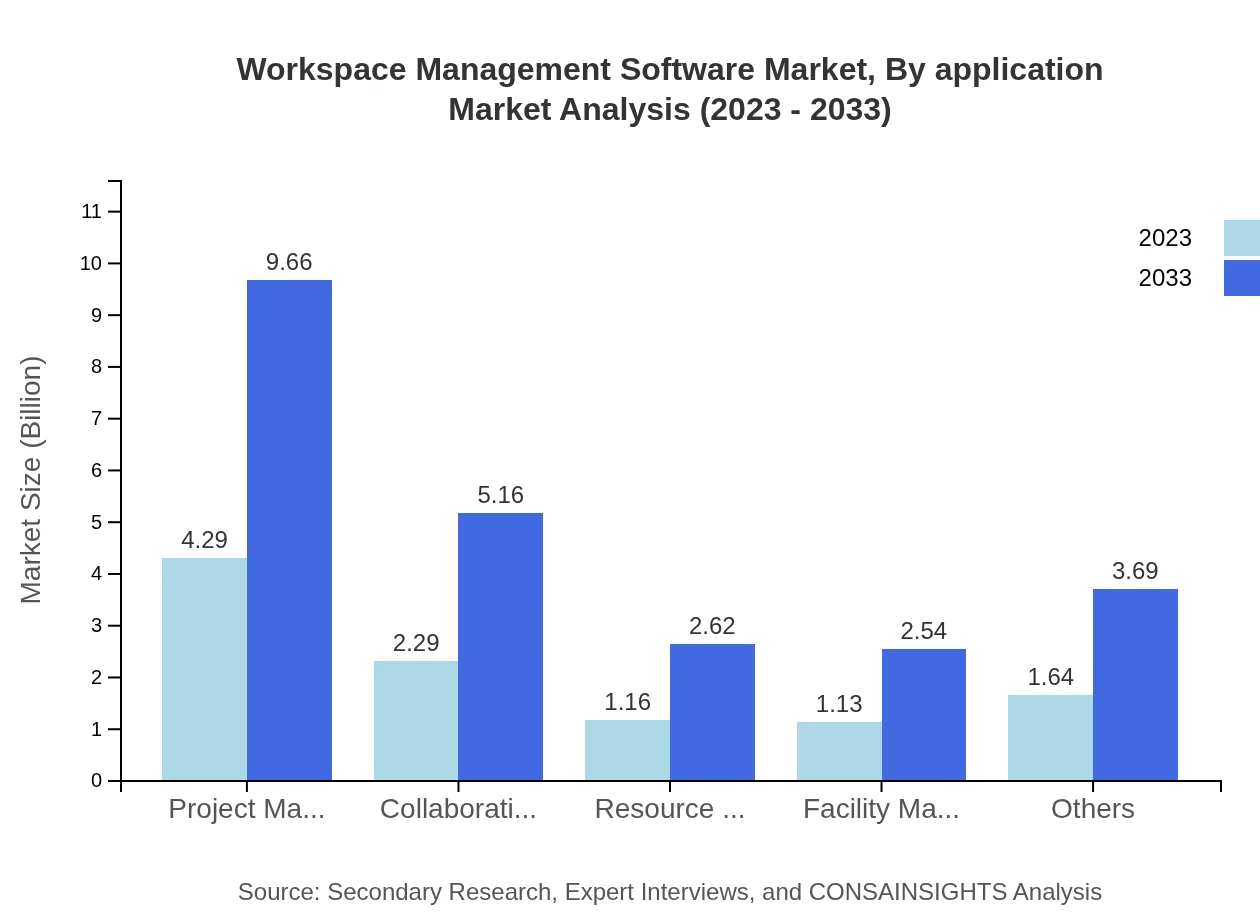
Task: Click the CONSAINSIGHTS source attribution text
Action: coord(669,891)
